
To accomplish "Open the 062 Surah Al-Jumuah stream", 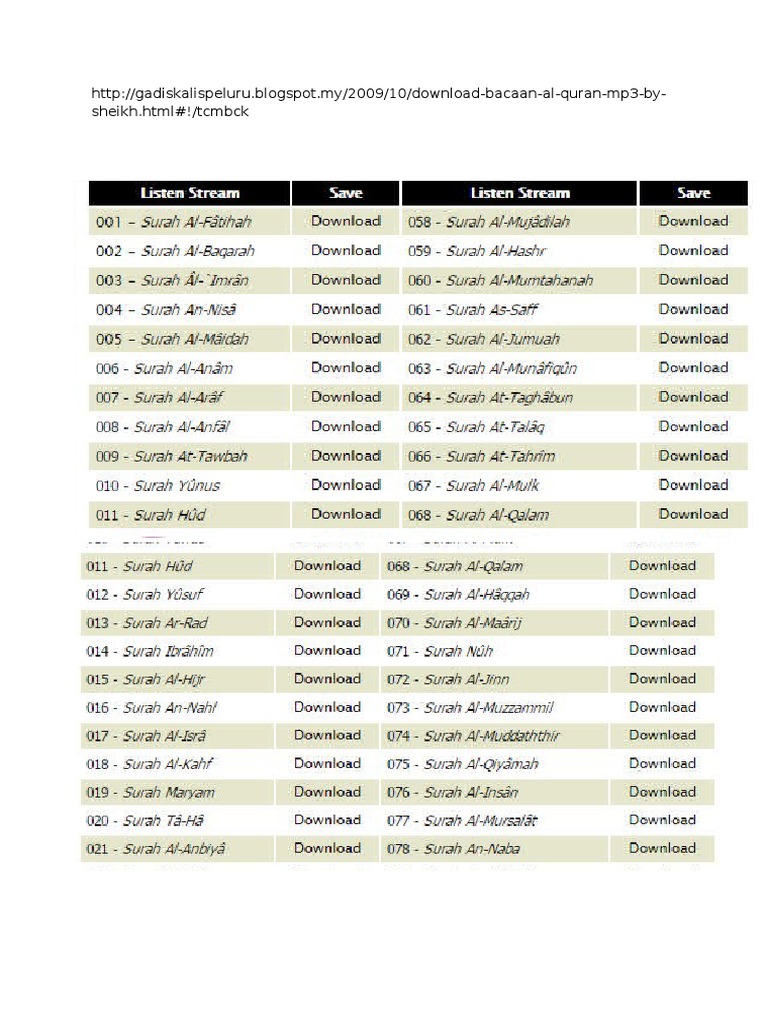I will pyautogui.click(x=484, y=339).
